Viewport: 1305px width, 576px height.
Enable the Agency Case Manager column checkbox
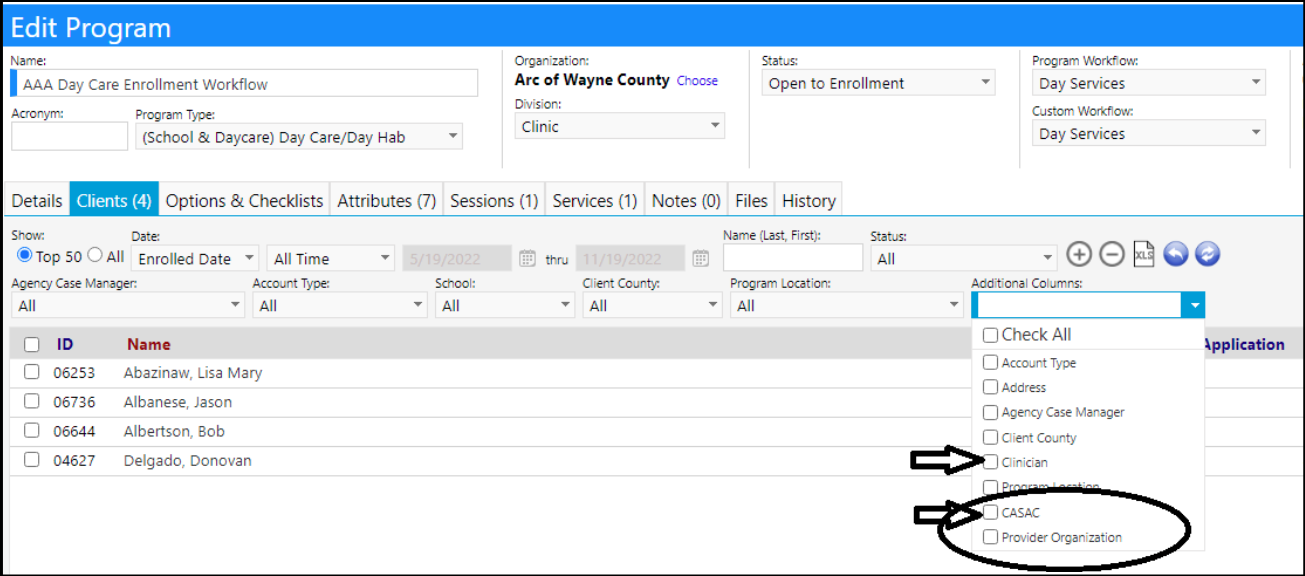click(990, 412)
